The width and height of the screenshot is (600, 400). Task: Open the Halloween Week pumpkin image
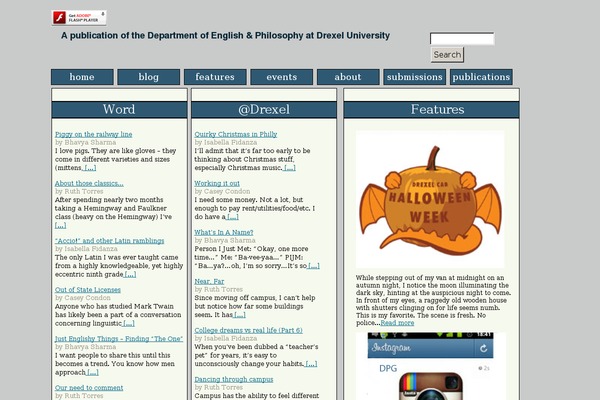click(430, 199)
